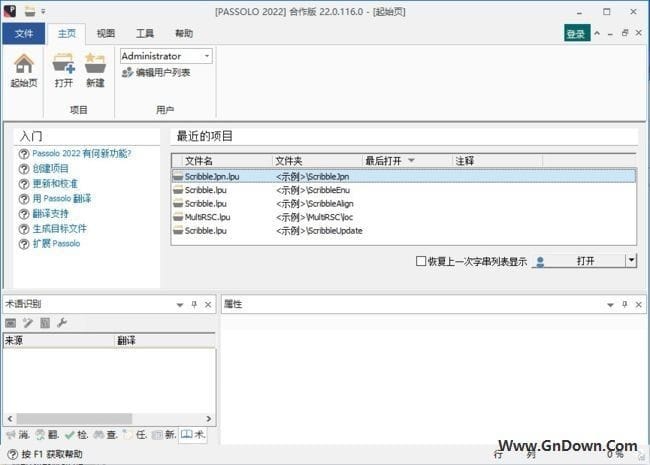Pin the 术语识别 panel
The height and width of the screenshot is (465, 650).
pyautogui.click(x=194, y=305)
